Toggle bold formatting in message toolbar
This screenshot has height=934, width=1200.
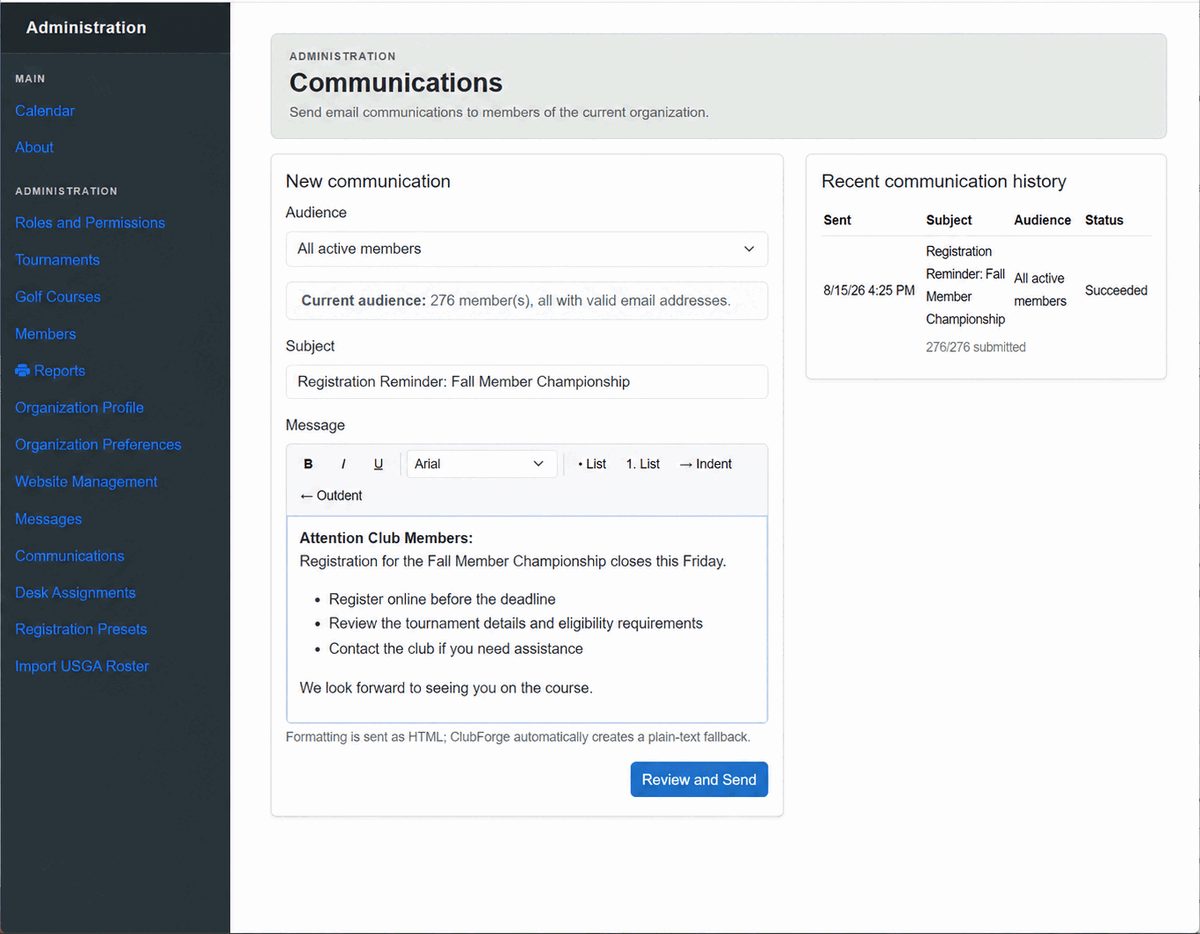[308, 464]
